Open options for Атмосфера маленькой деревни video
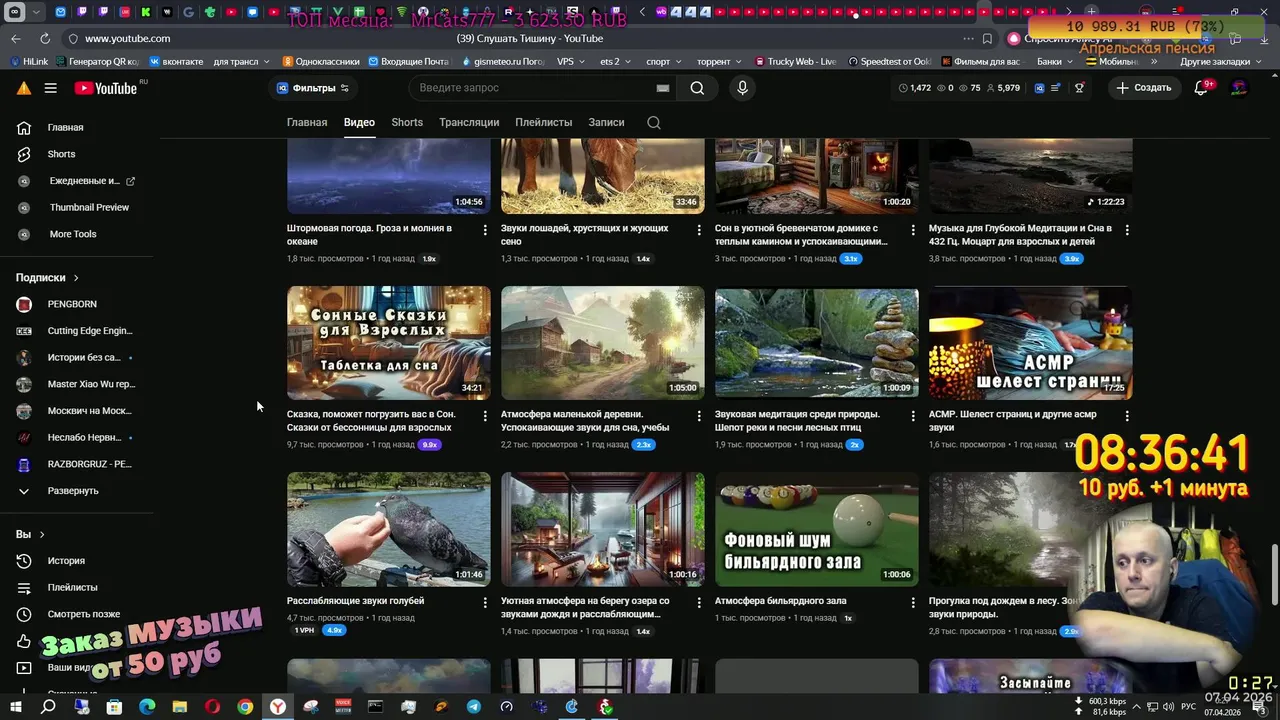The height and width of the screenshot is (720, 1280). (x=699, y=416)
